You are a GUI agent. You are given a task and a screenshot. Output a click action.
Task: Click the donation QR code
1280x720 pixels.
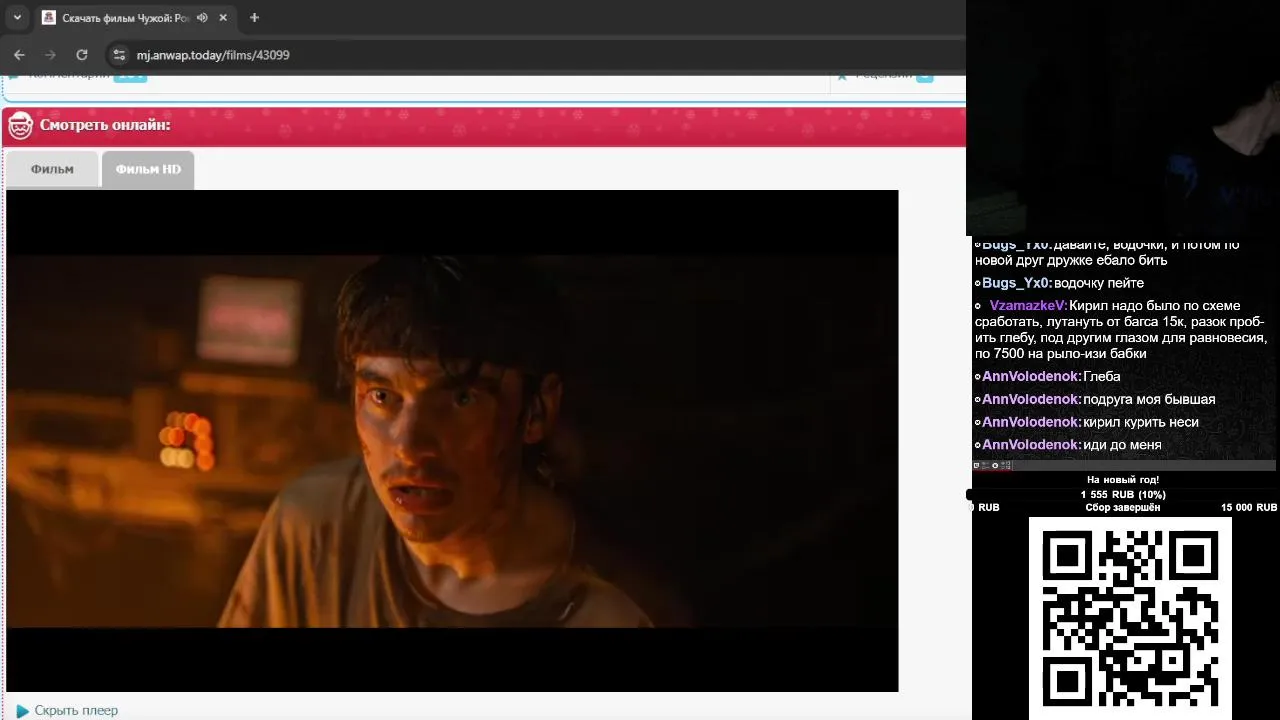[1130, 618]
